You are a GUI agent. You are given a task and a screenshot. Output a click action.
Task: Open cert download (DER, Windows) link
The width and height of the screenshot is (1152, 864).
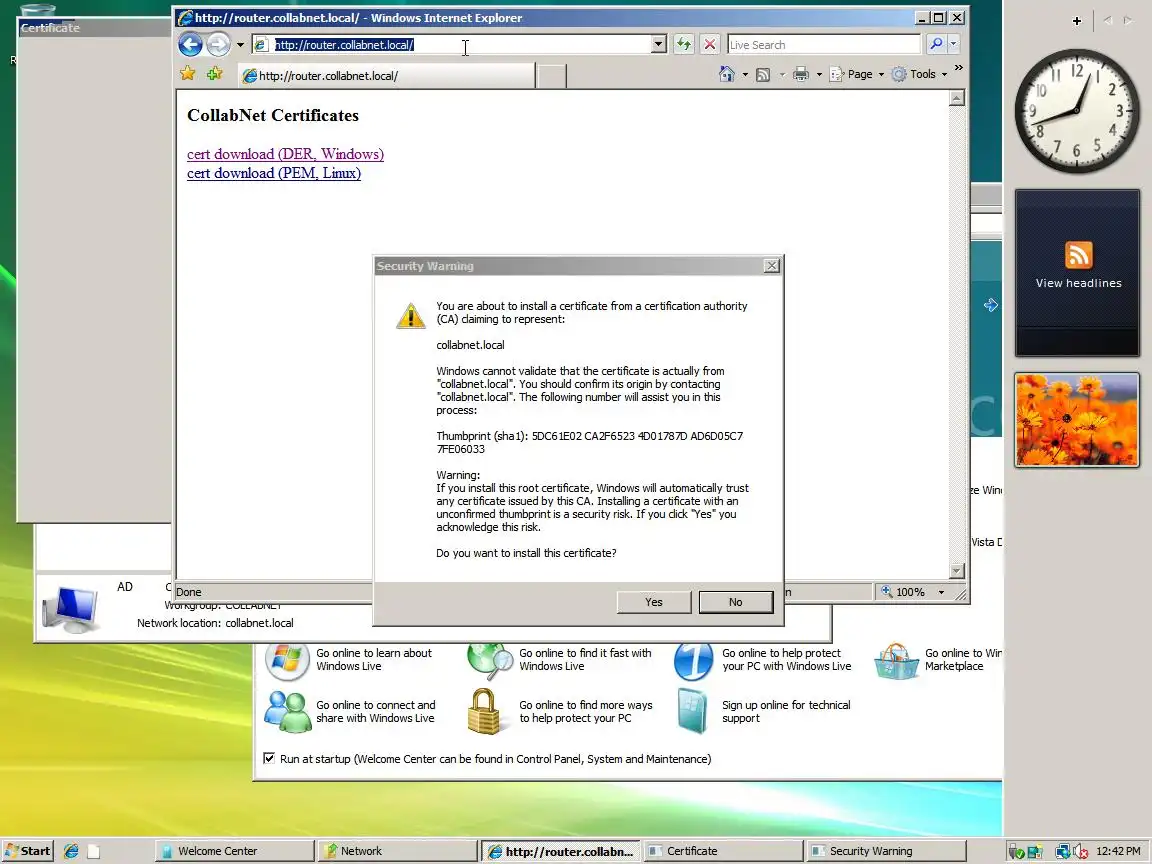point(285,154)
